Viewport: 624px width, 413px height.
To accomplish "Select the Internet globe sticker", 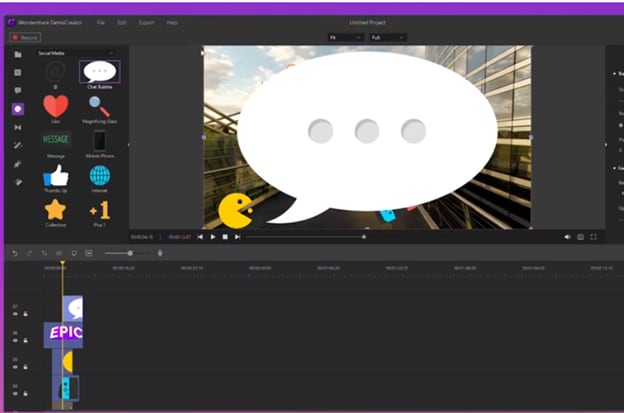I will 99,176.
